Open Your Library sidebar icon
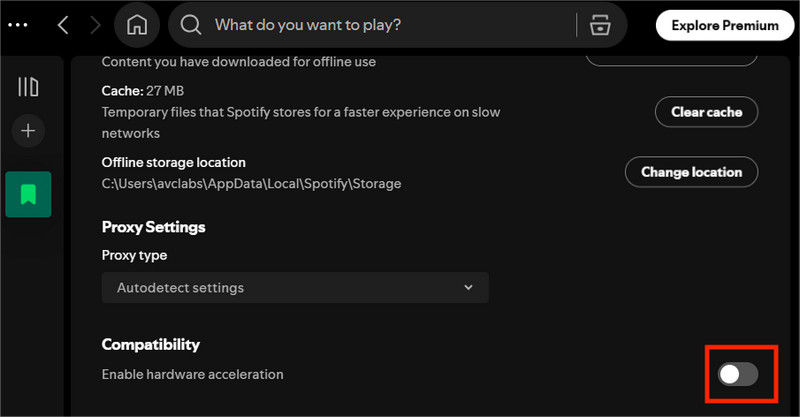 [x=28, y=87]
